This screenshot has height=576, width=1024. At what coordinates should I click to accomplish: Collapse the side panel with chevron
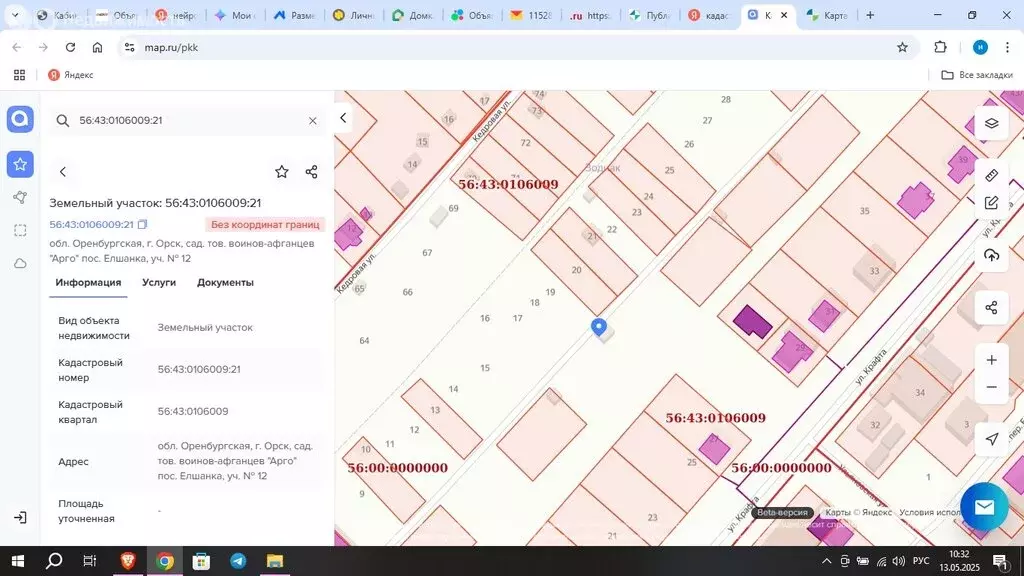pos(344,118)
